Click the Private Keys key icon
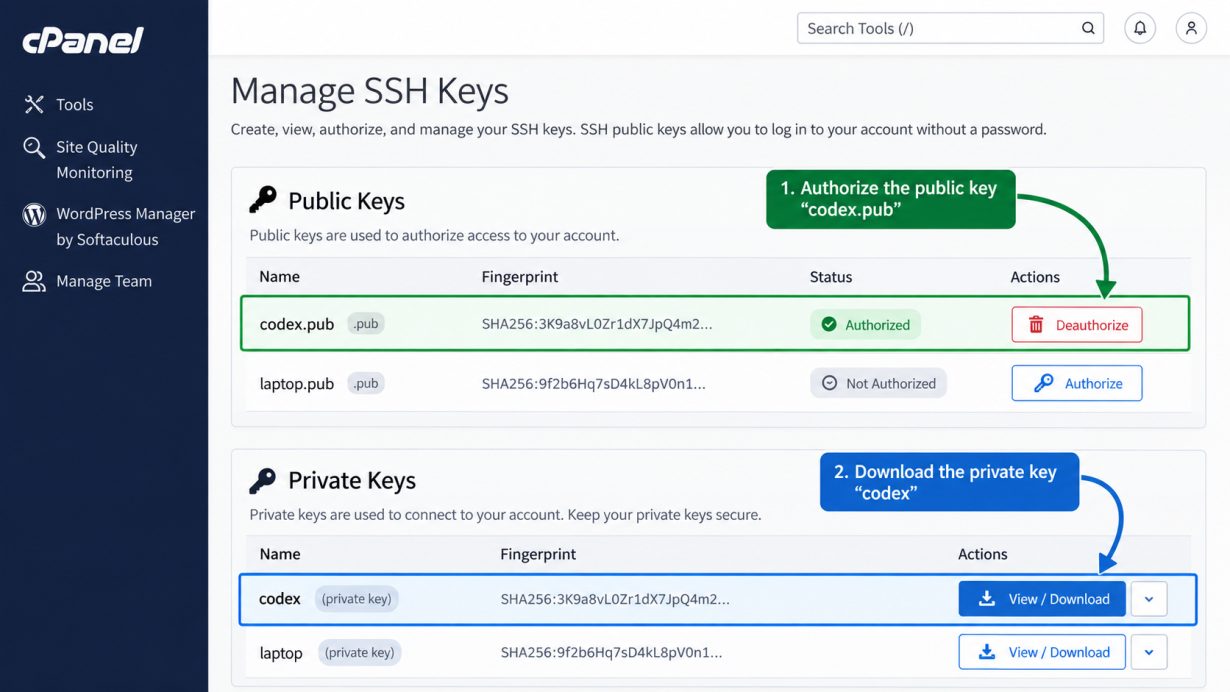Viewport: 1230px width, 692px height. pos(262,480)
